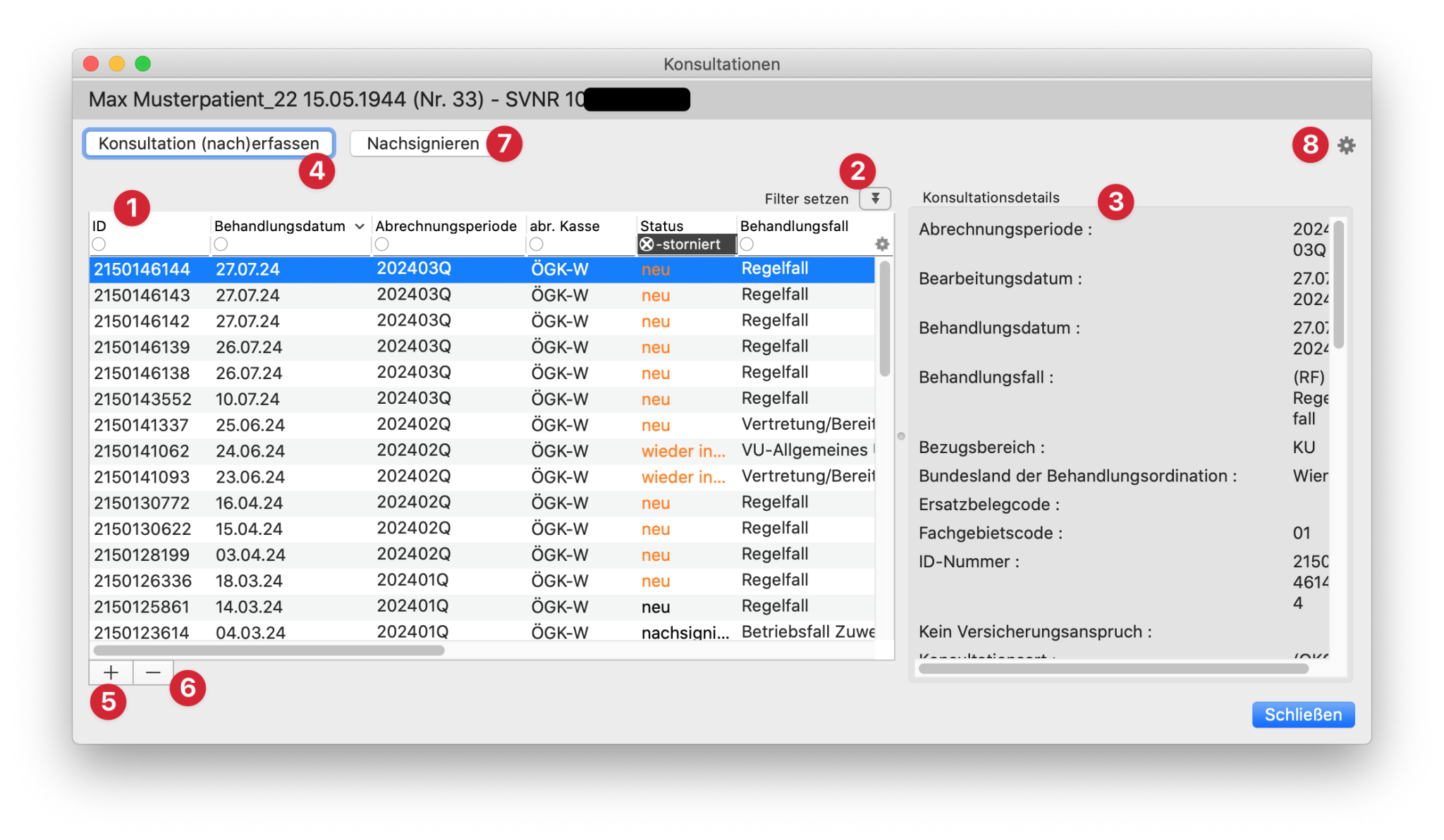Toggle Behandlungsfall column filter radio
The image size is (1444, 840).
pyautogui.click(x=747, y=244)
